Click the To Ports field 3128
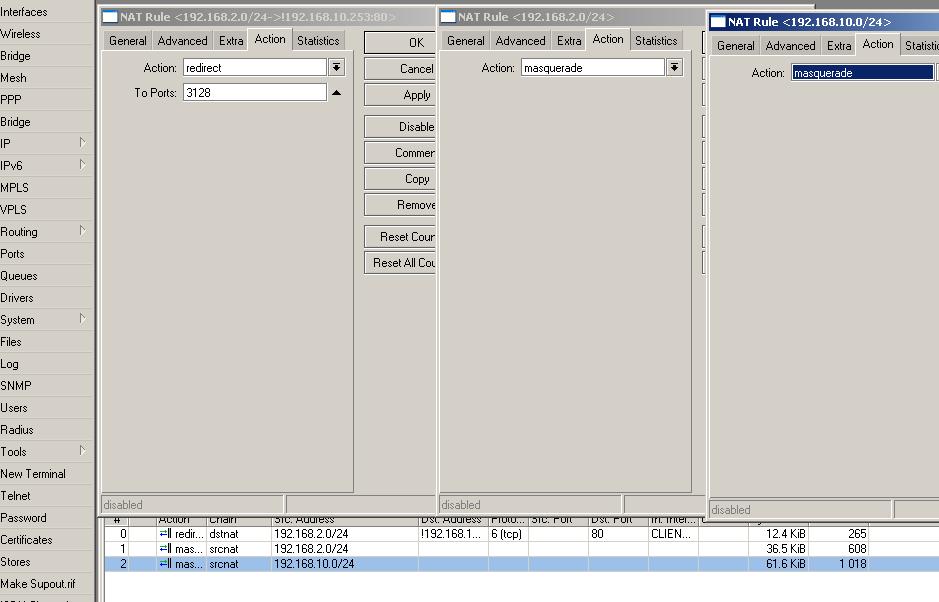This screenshot has height=602, width=939. pyautogui.click(x=255, y=92)
